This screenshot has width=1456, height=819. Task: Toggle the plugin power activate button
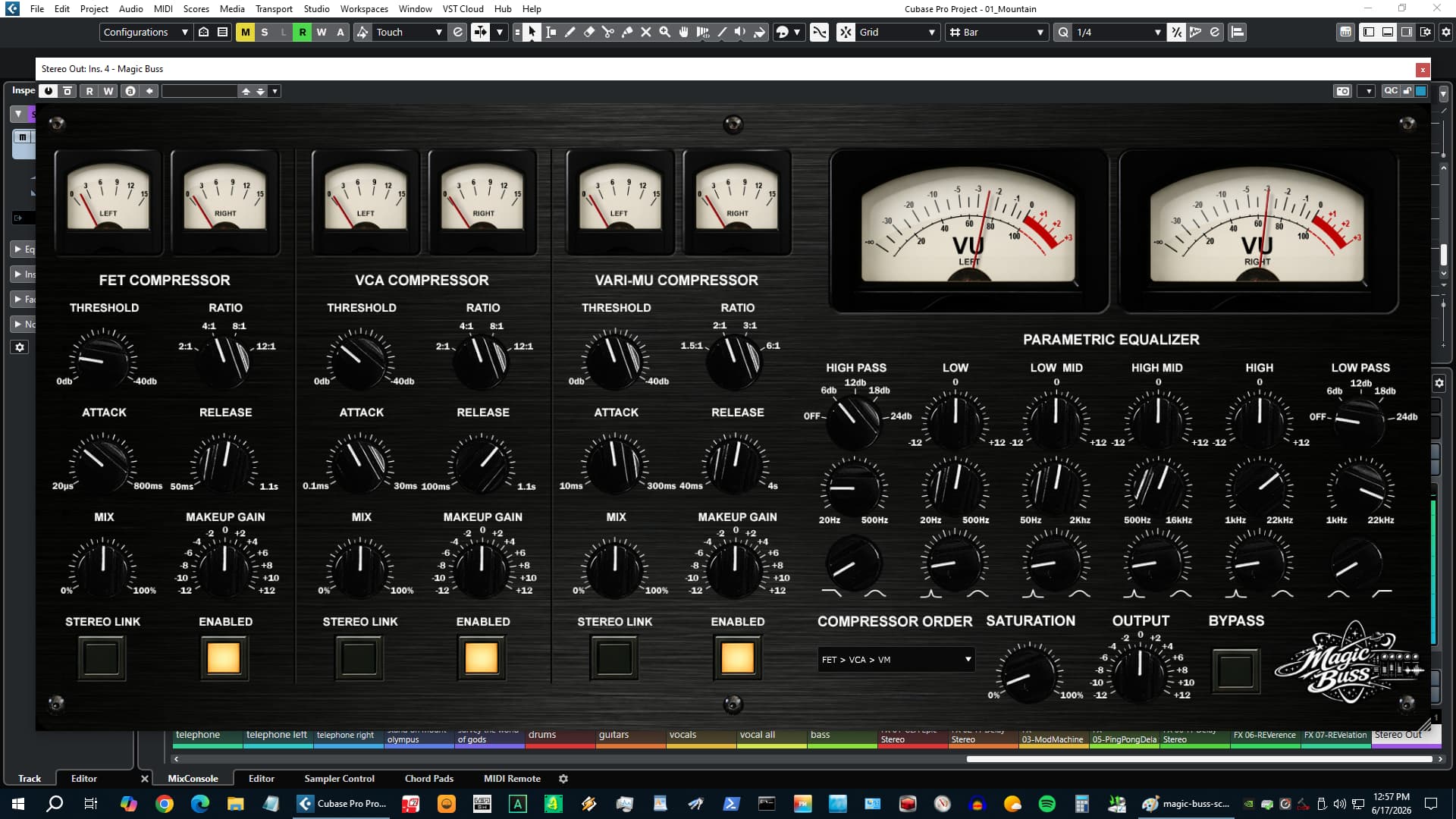tap(49, 91)
